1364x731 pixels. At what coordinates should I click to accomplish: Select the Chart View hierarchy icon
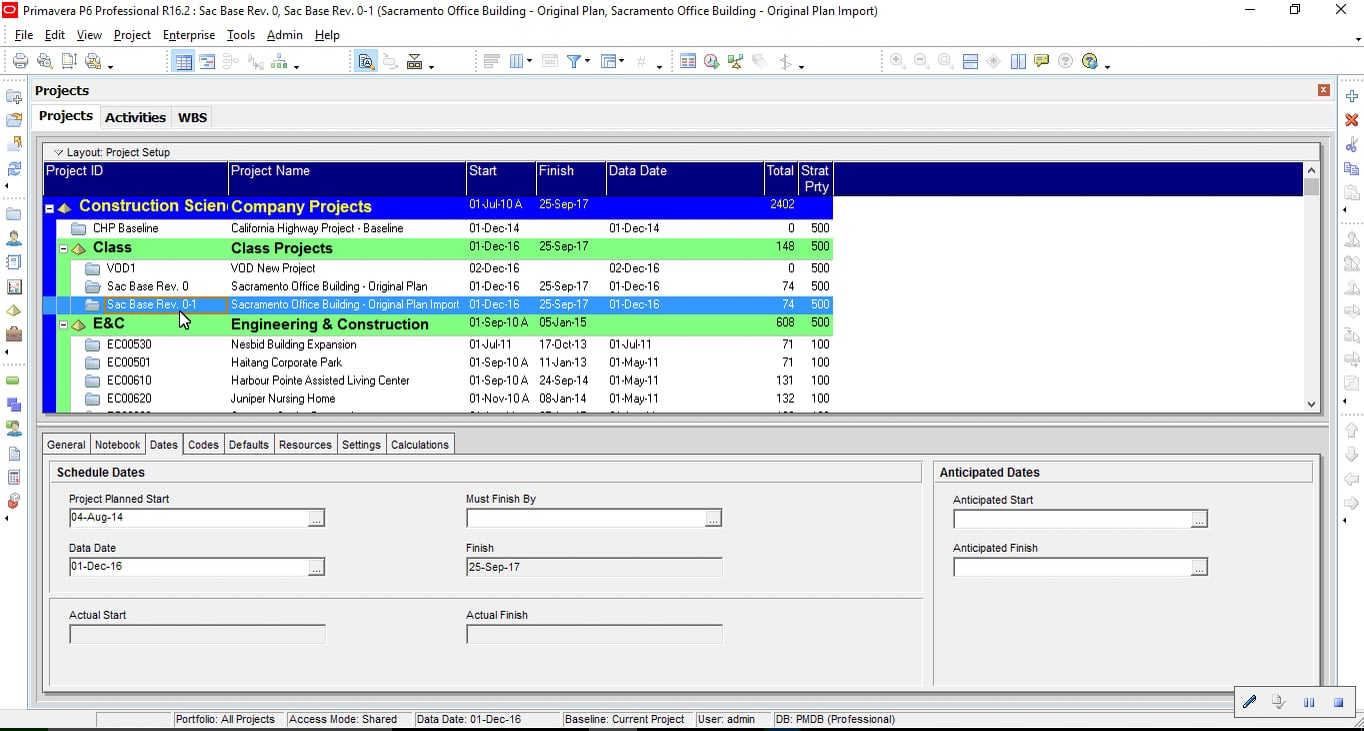(279, 61)
